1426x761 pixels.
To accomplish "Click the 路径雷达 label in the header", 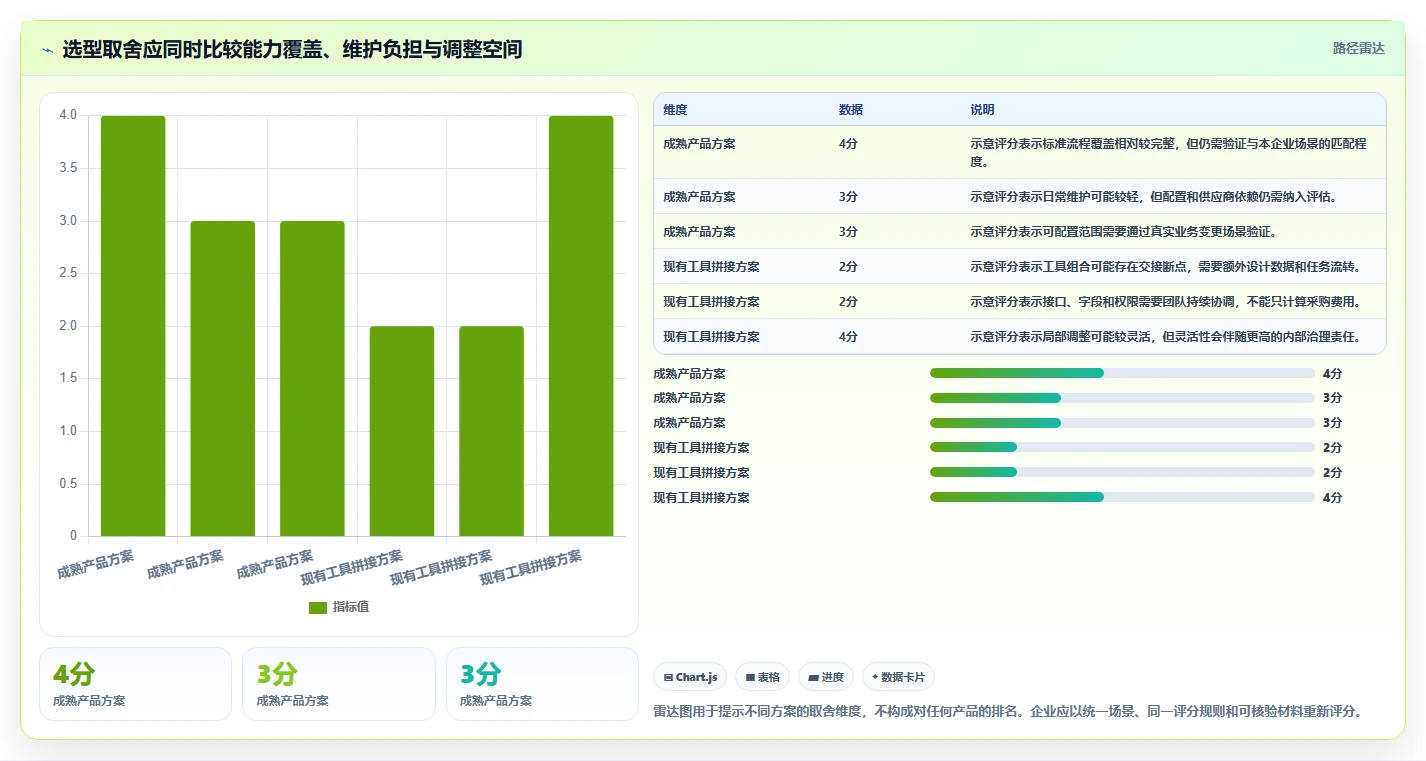I will click(x=1359, y=48).
